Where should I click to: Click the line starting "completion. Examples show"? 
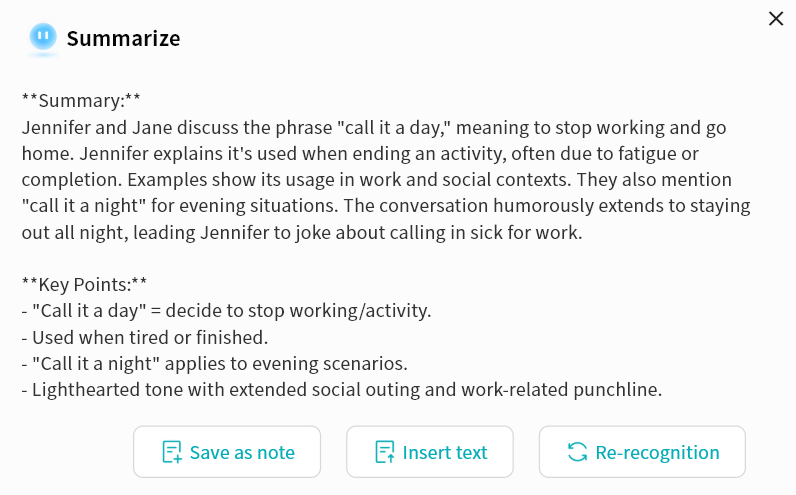click(377, 180)
